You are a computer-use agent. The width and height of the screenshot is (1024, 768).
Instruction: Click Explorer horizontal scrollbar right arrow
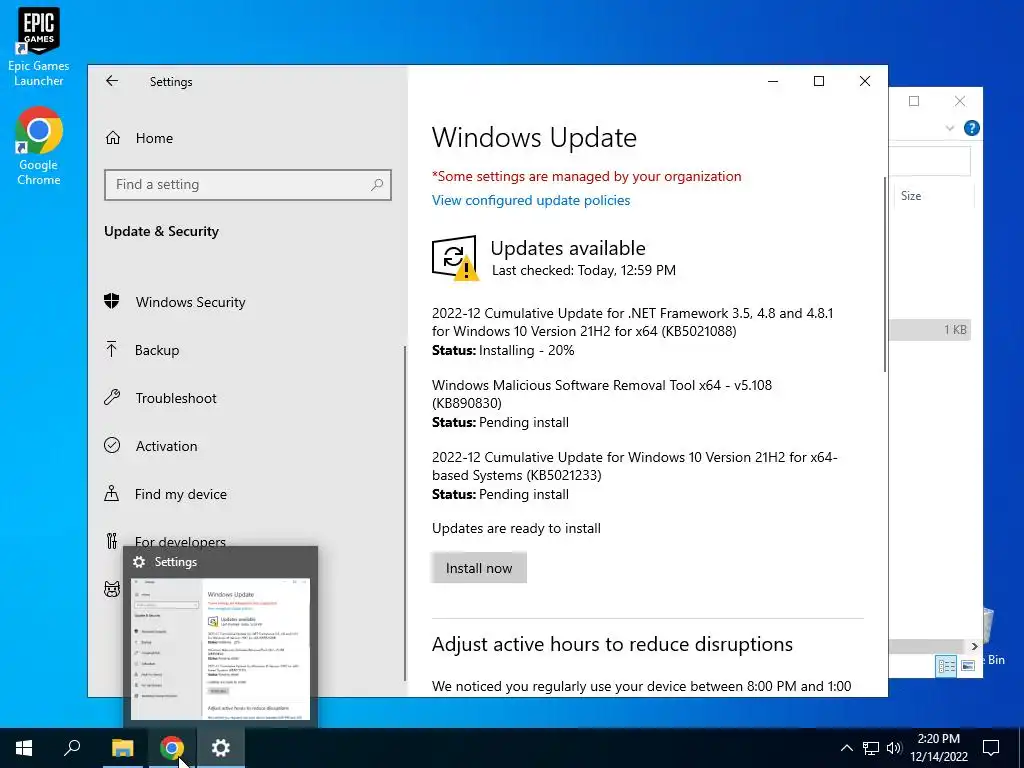coord(974,646)
